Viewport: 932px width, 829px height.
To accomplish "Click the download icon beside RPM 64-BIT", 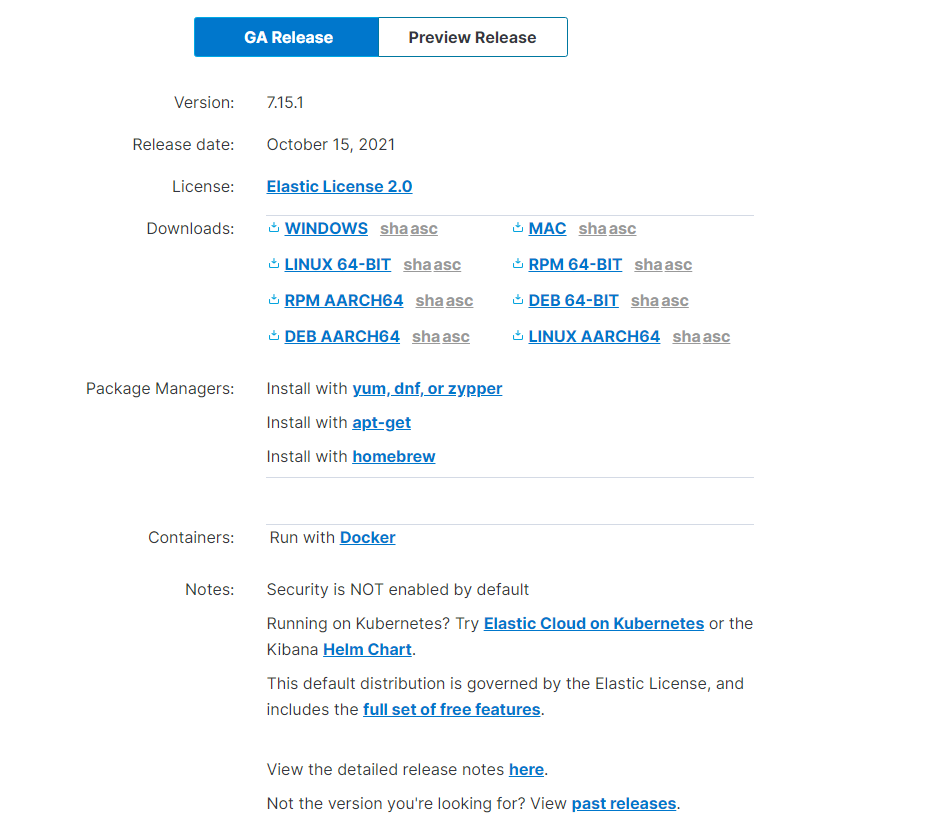I will [518, 264].
